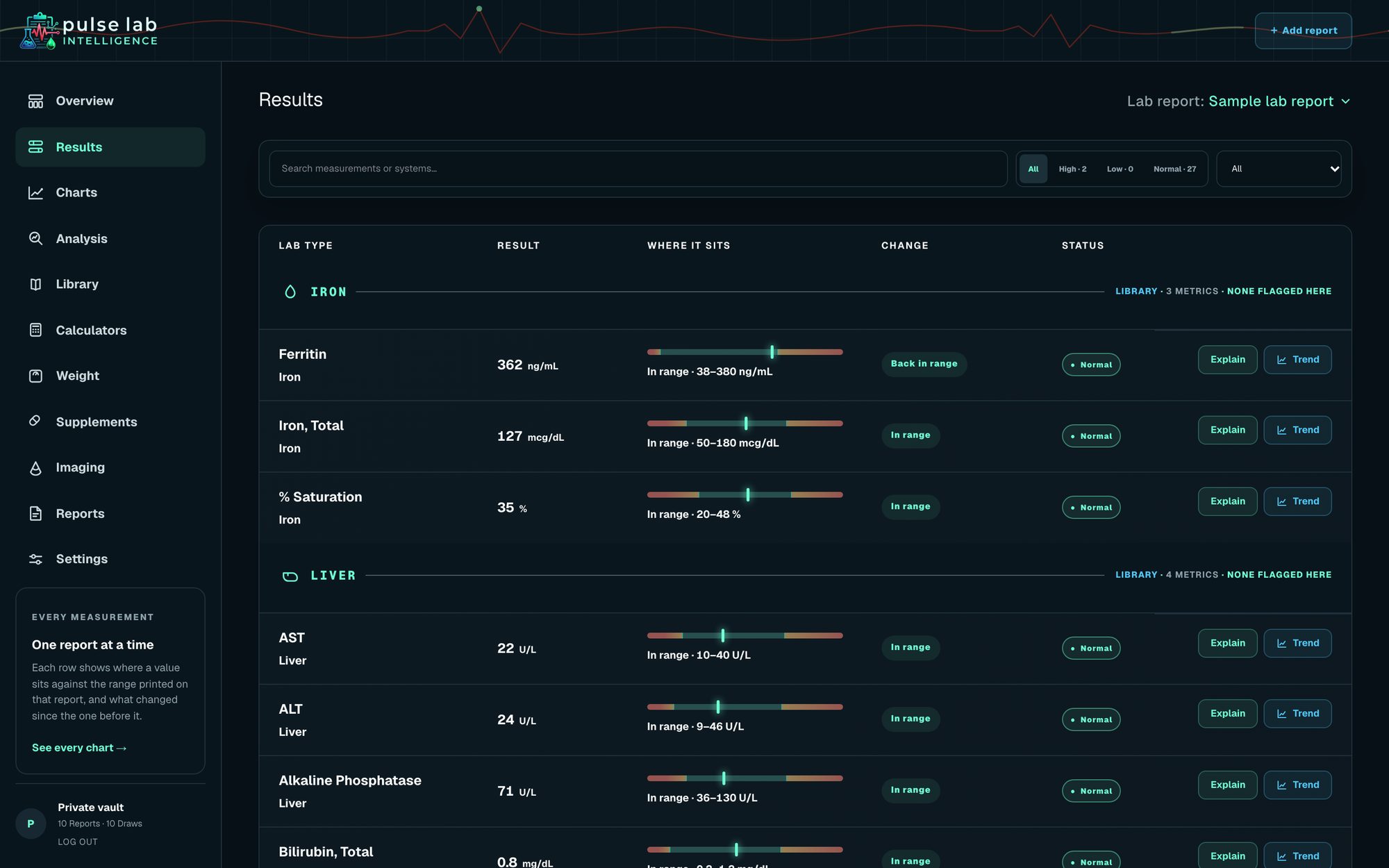The width and height of the screenshot is (1389, 868).
Task: Click the chart icon in Ferritin Trend button
Action: [x=1281, y=360]
